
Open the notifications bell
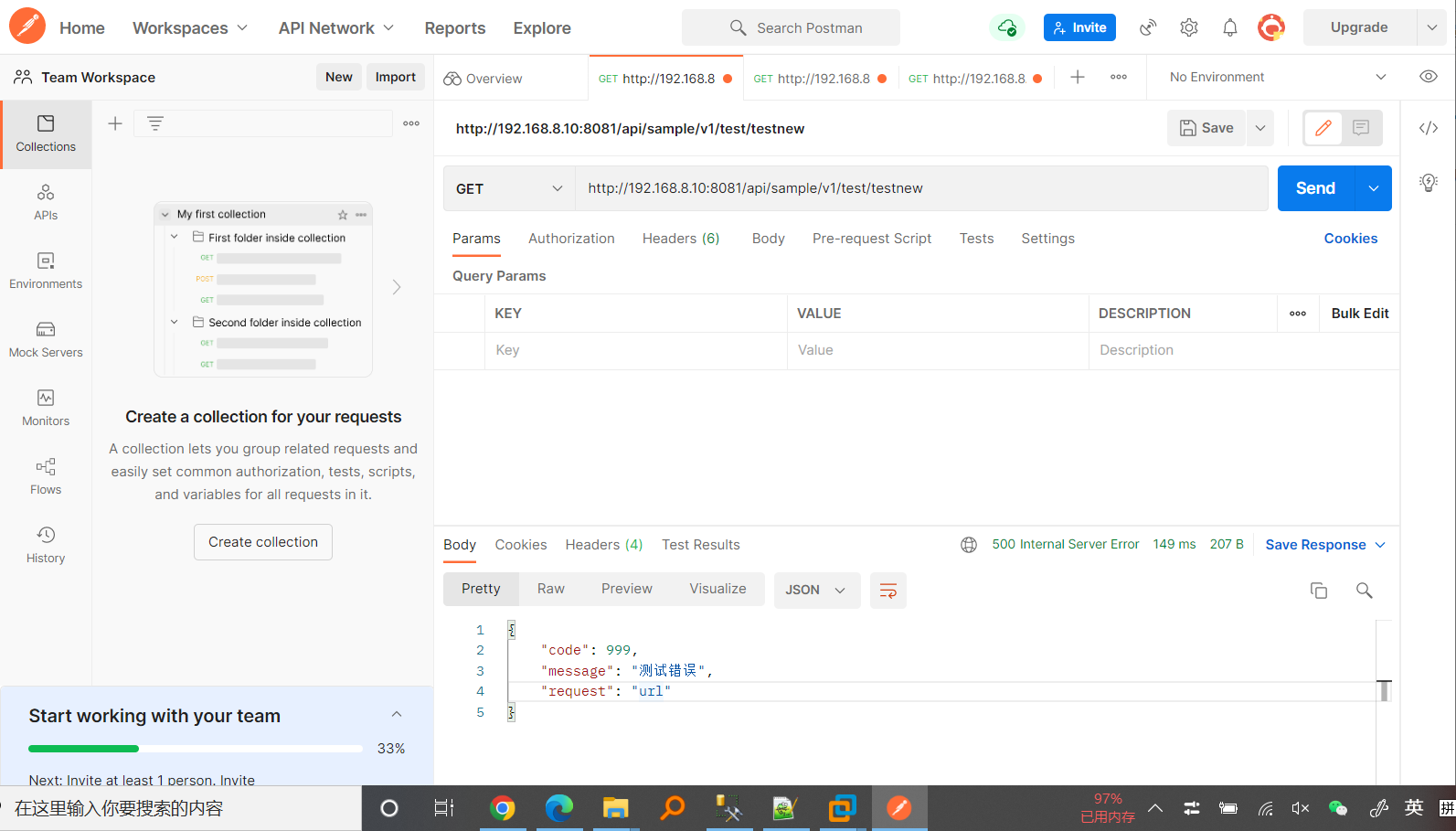coord(1229,27)
